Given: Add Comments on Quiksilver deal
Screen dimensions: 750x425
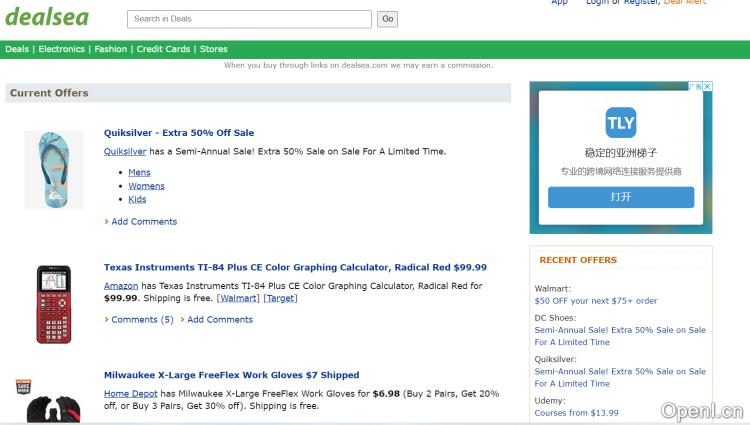Looking at the screenshot, I should [144, 222].
